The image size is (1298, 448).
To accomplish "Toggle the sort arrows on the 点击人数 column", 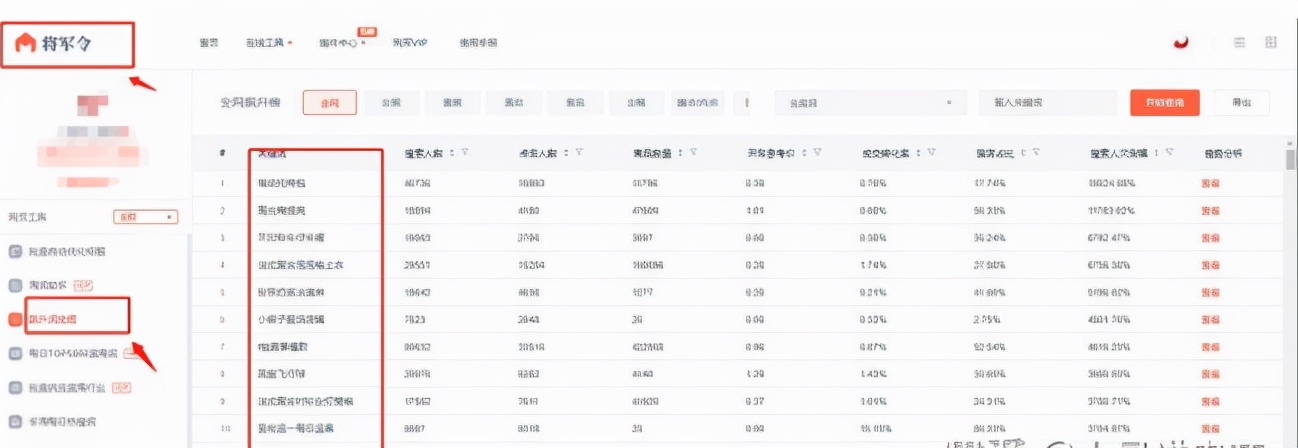I will (x=565, y=153).
